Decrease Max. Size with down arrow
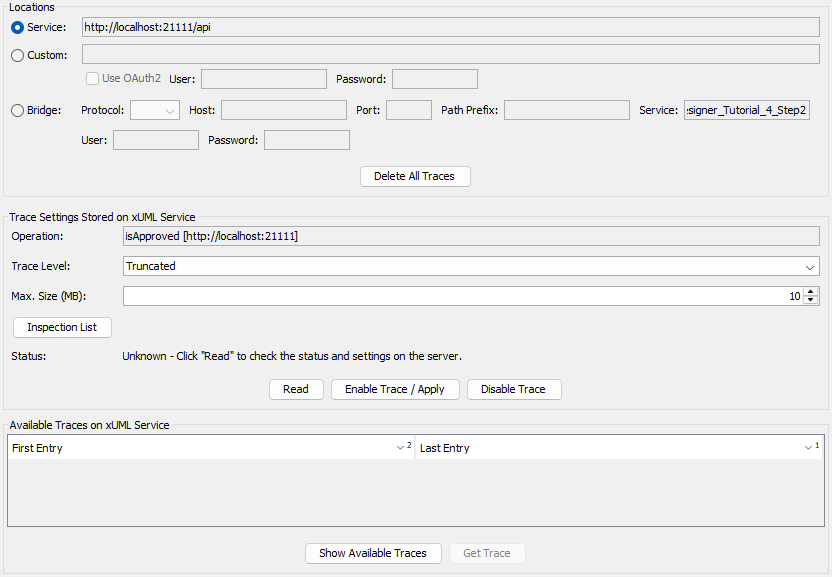The width and height of the screenshot is (832, 577). point(811,300)
